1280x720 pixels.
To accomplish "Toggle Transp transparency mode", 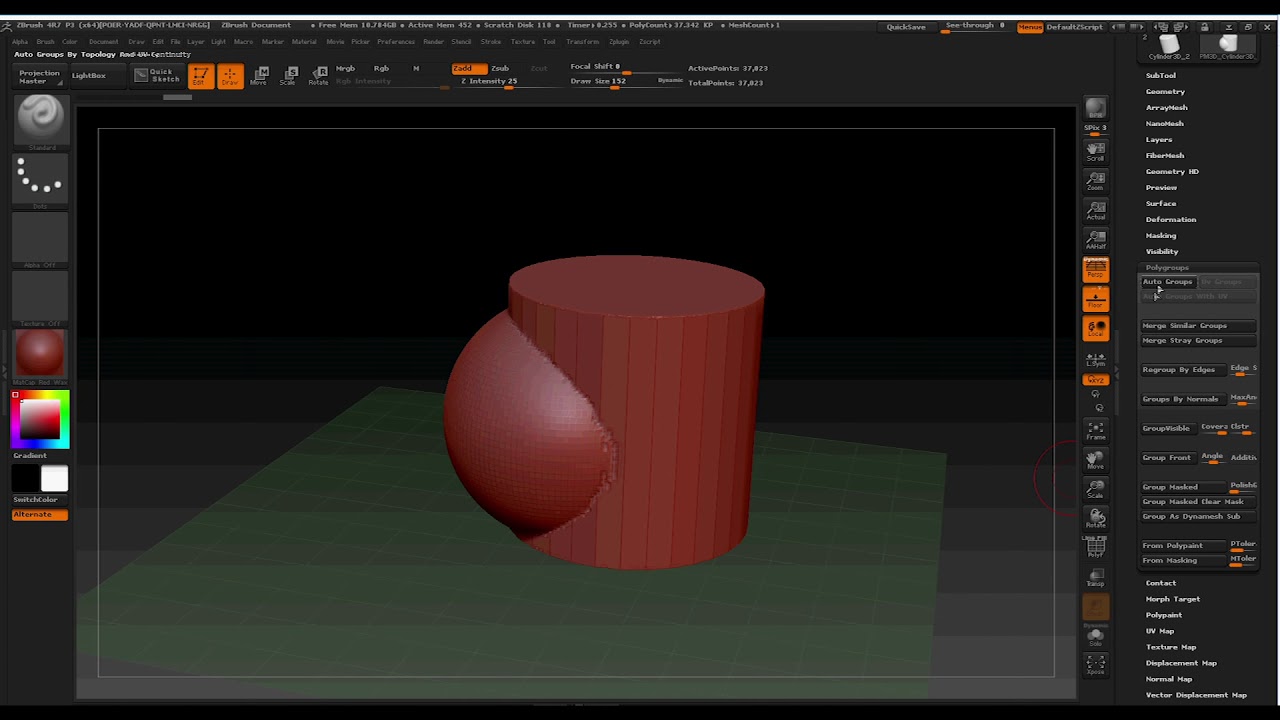I will (1096, 578).
